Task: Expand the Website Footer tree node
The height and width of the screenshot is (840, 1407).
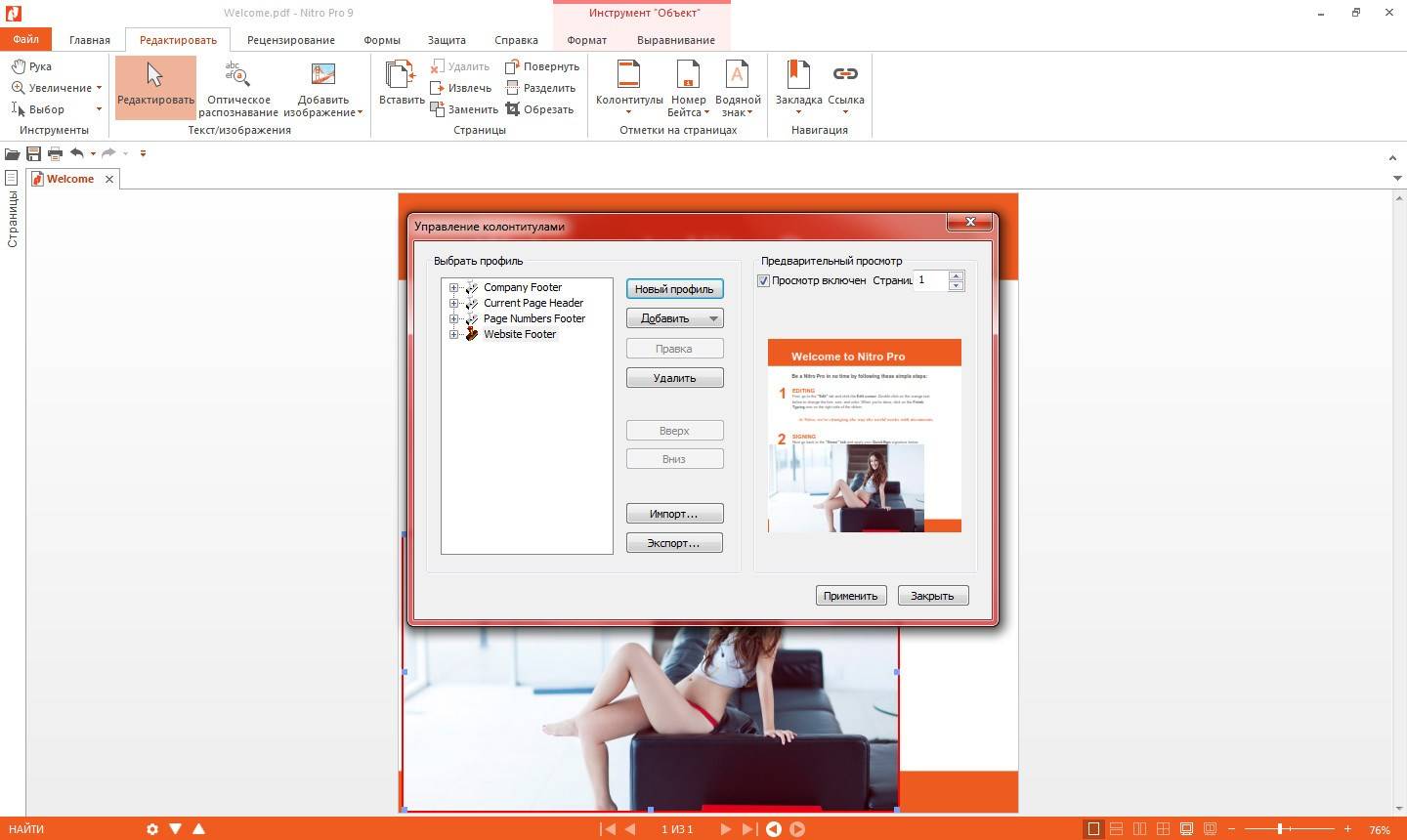Action: pyautogui.click(x=453, y=334)
